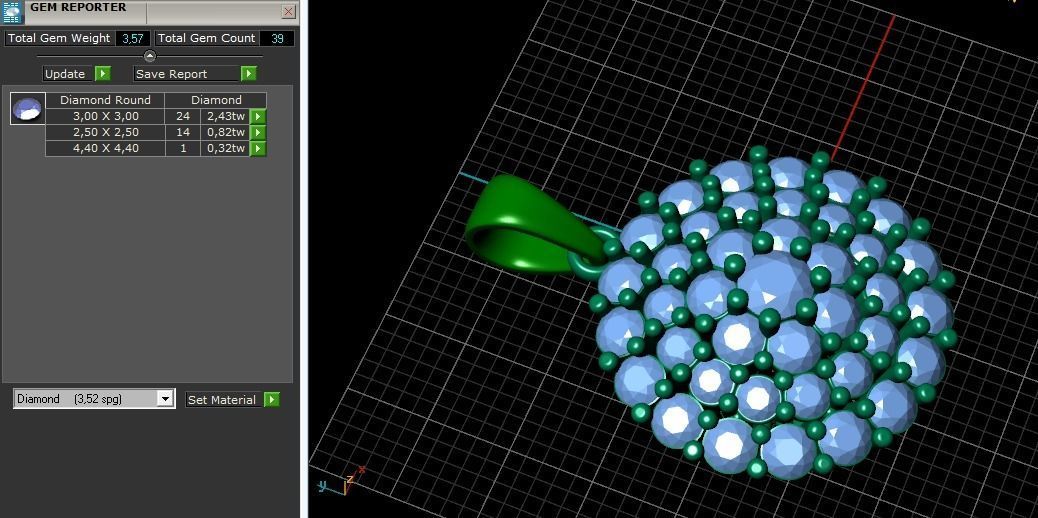This screenshot has height=518, width=1038.
Task: Select the 2,50 X 2,50 size cell
Action: tap(105, 132)
